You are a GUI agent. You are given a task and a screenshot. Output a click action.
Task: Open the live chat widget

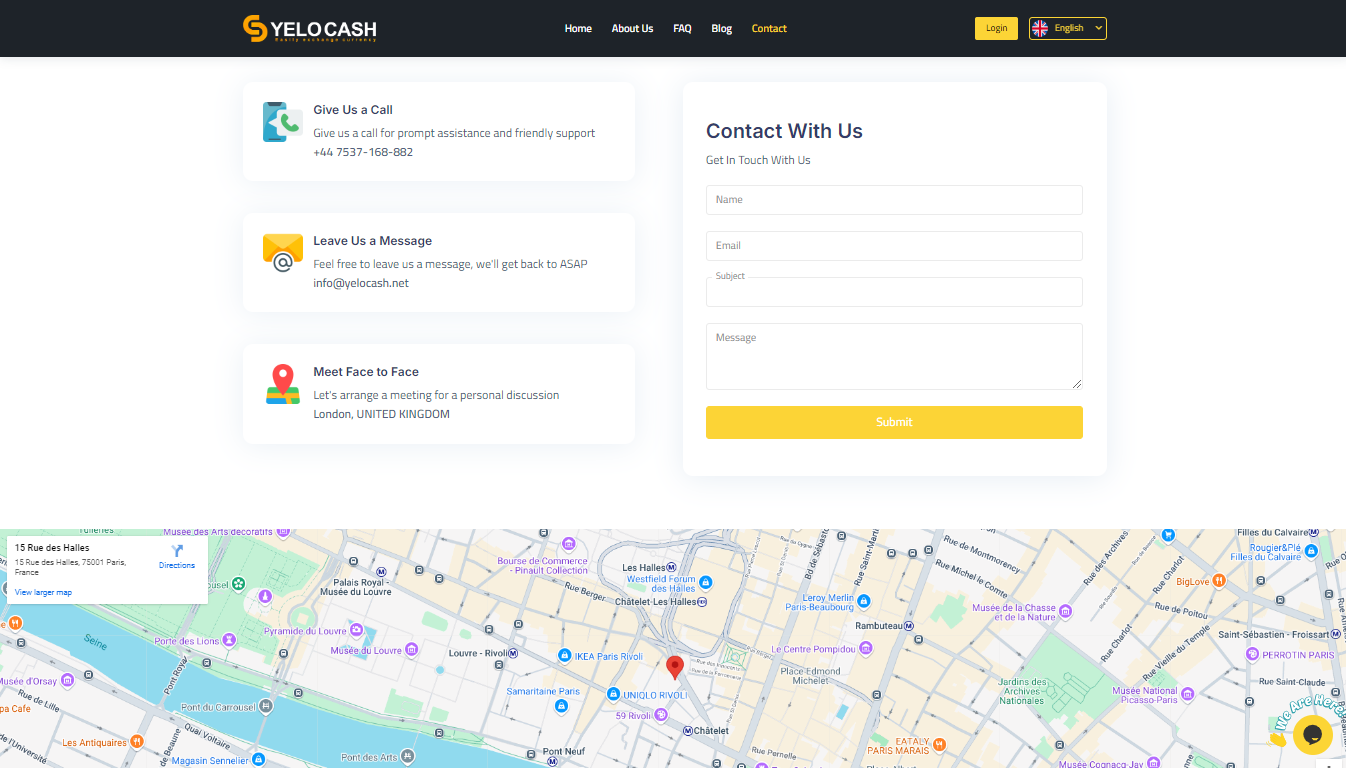pyautogui.click(x=1312, y=735)
